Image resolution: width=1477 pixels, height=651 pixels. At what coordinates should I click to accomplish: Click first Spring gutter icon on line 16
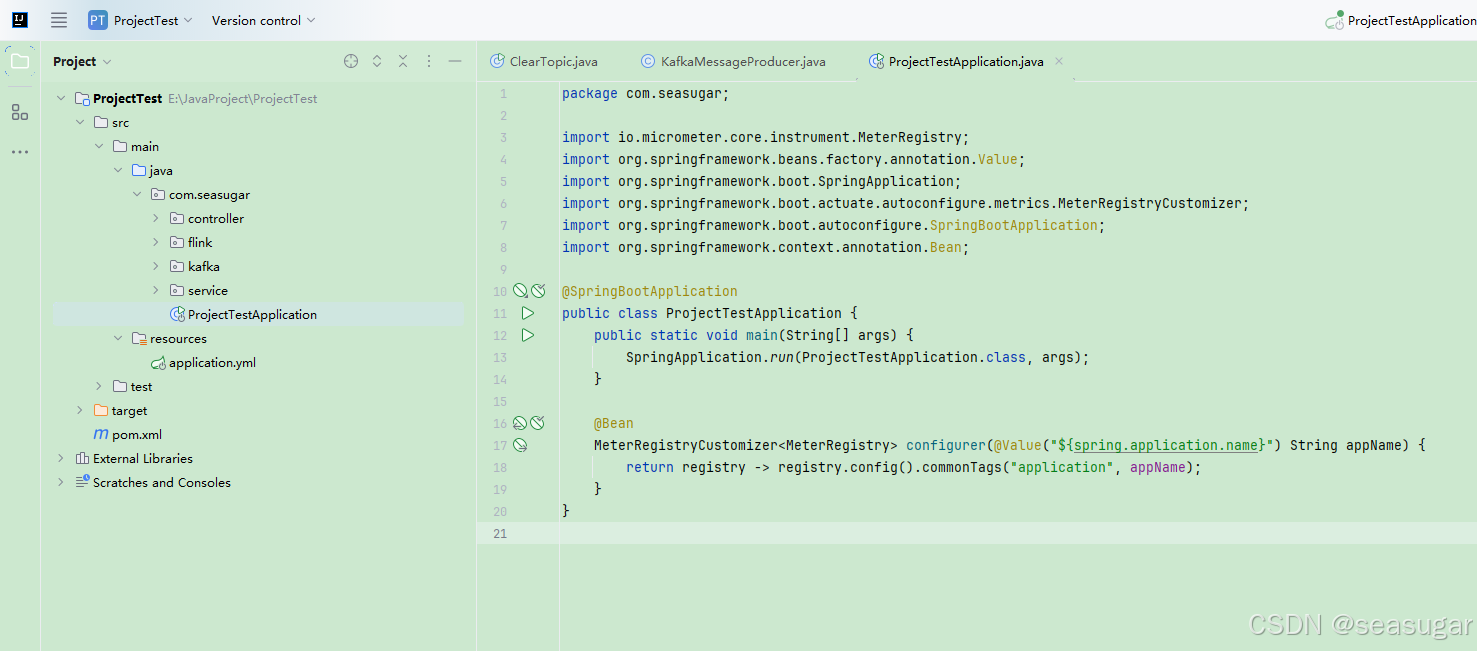tap(520, 423)
